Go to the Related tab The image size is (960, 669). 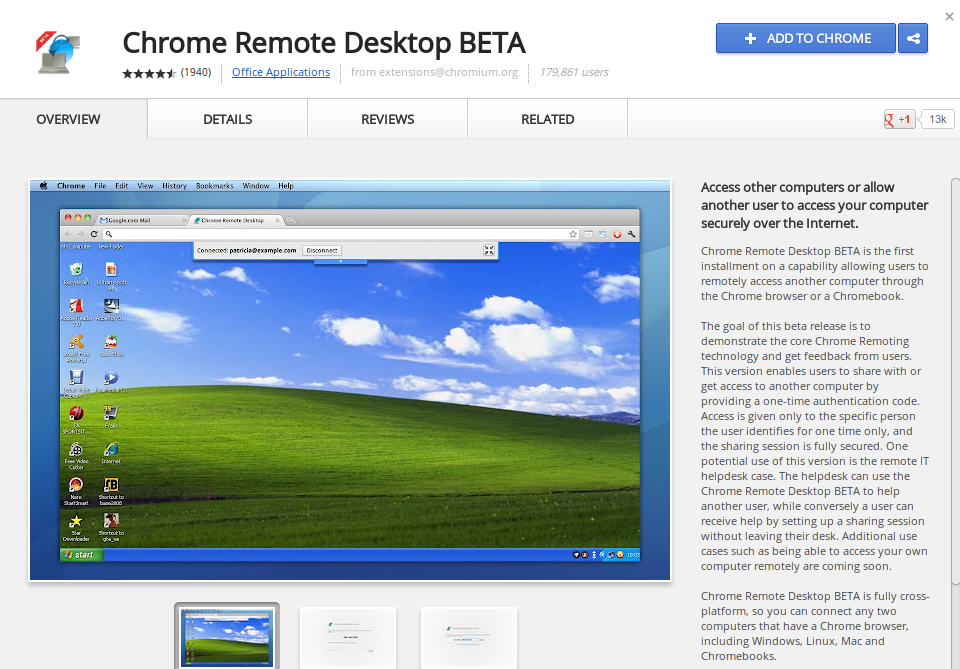point(547,119)
